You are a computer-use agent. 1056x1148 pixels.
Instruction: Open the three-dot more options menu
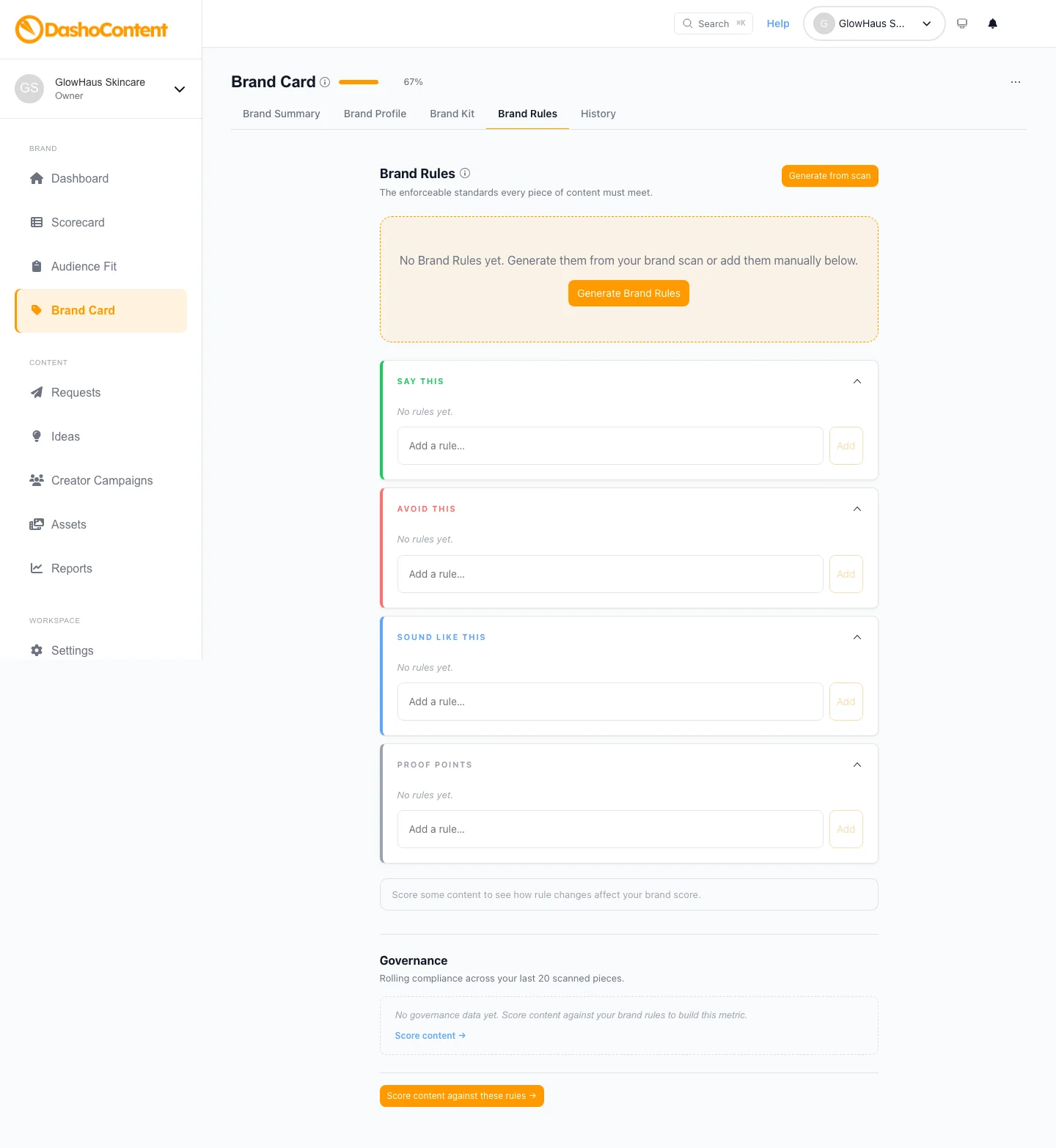click(1016, 82)
